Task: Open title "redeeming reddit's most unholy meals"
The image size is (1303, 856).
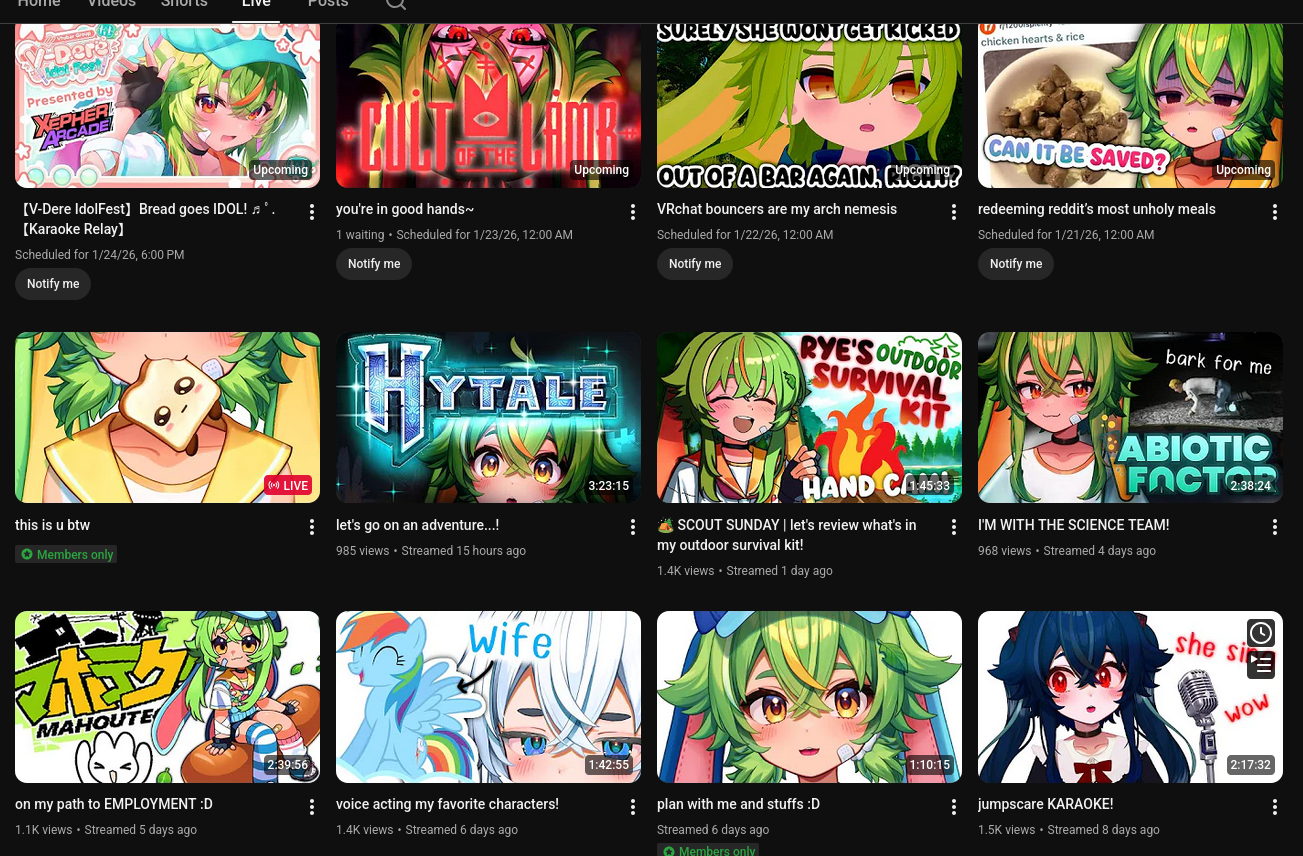Action: [1097, 209]
